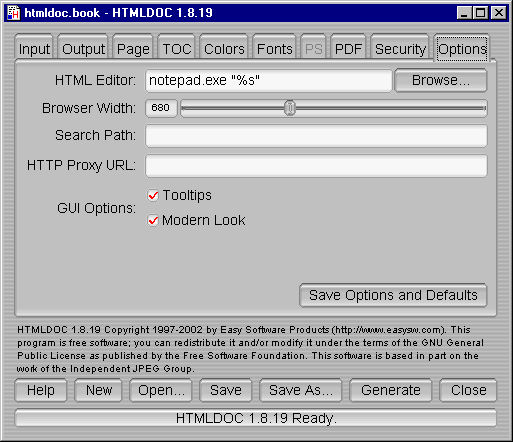The height and width of the screenshot is (442, 513).
Task: Click the Browser Width slider handle
Action: tap(290, 108)
